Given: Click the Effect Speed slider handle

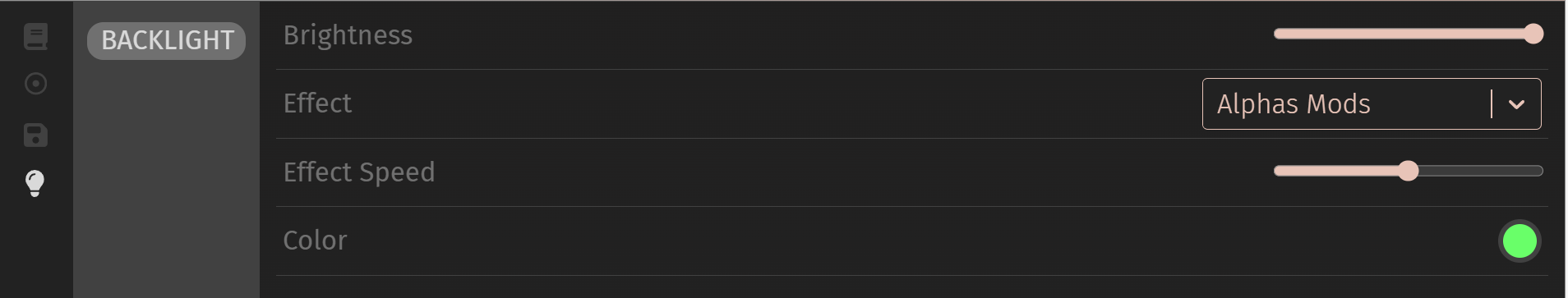Looking at the screenshot, I should [1409, 171].
